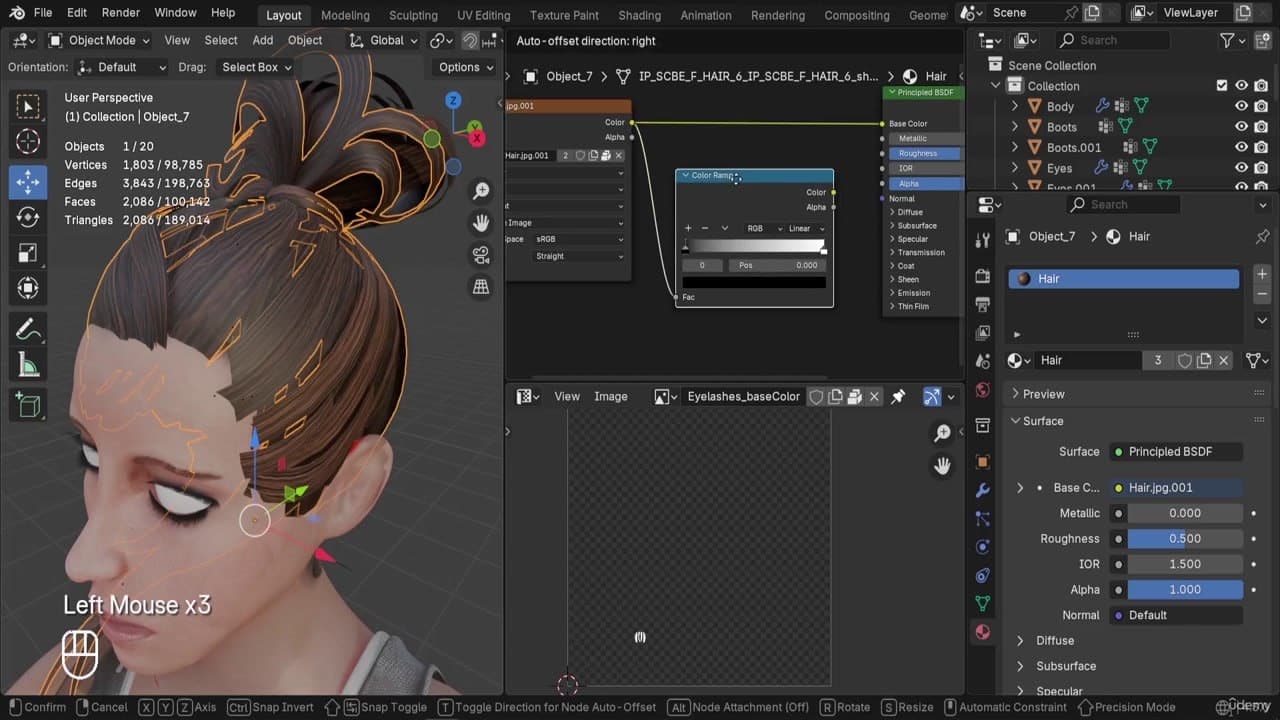Adjust the Roughness slider in properties

(x=1185, y=539)
